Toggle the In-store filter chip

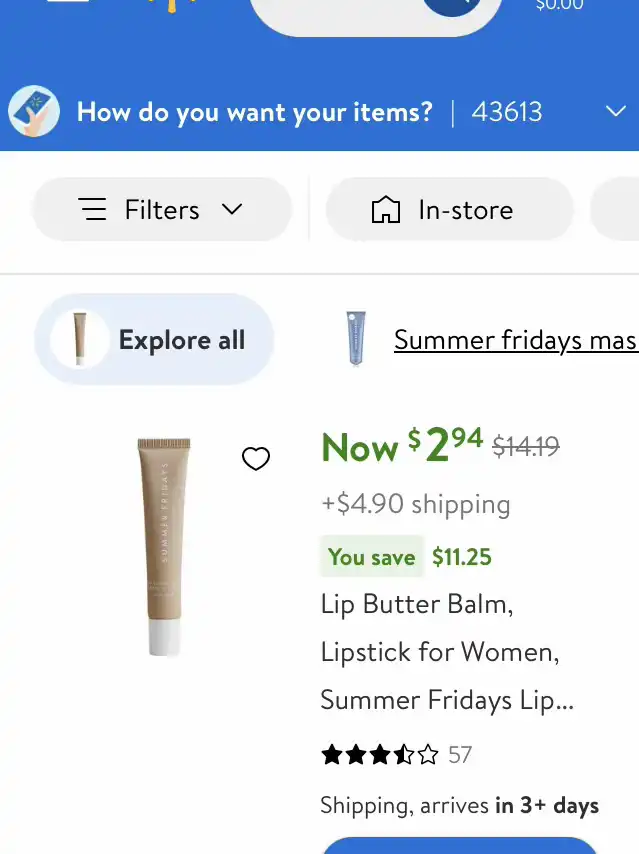[x=449, y=210]
